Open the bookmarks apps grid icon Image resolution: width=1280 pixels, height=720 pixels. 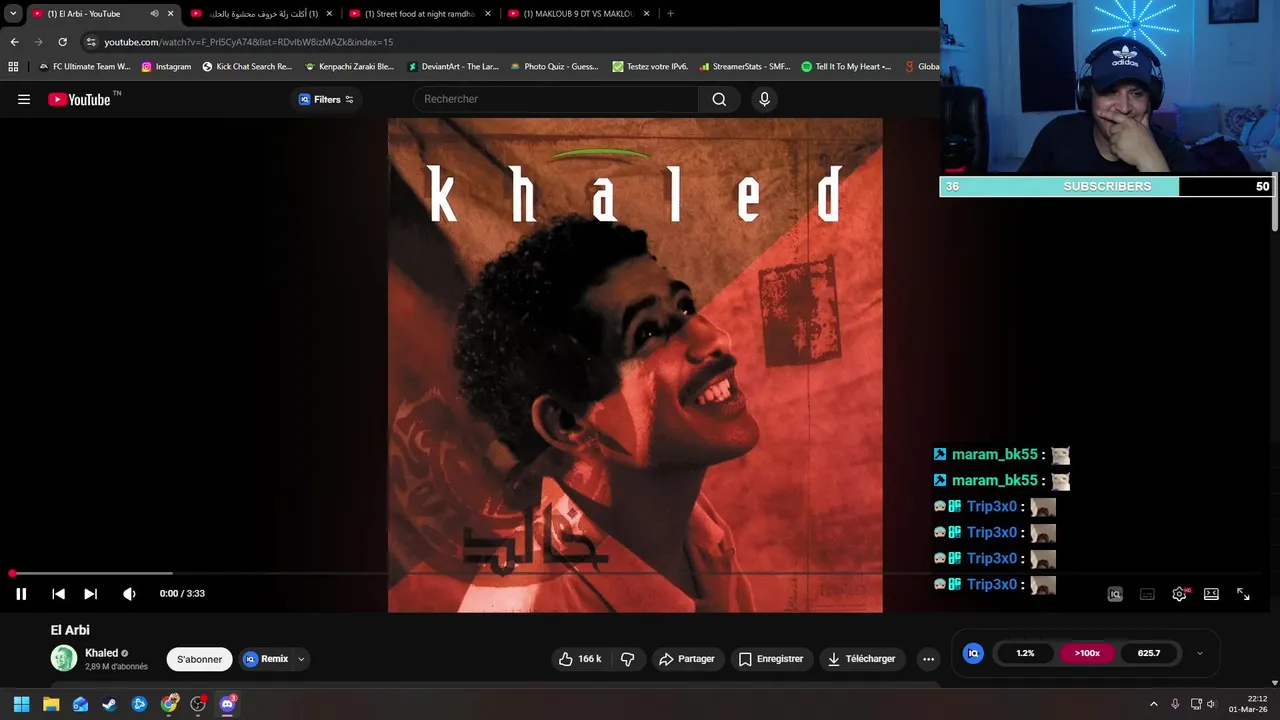[x=13, y=67]
